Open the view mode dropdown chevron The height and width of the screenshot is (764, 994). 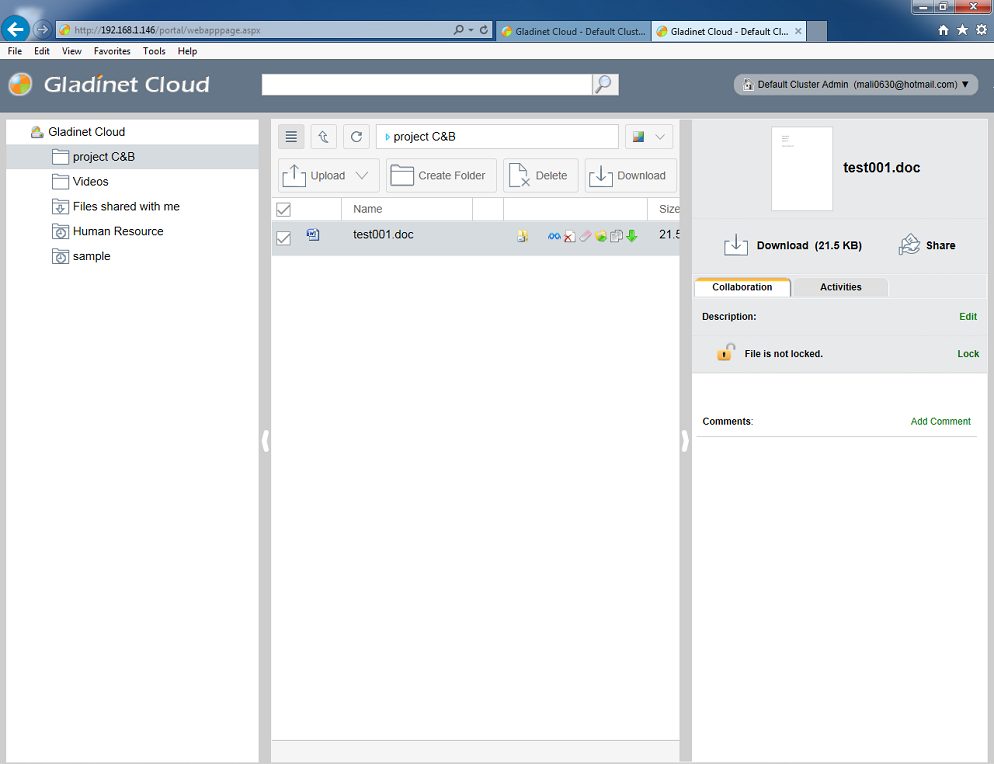coord(660,136)
